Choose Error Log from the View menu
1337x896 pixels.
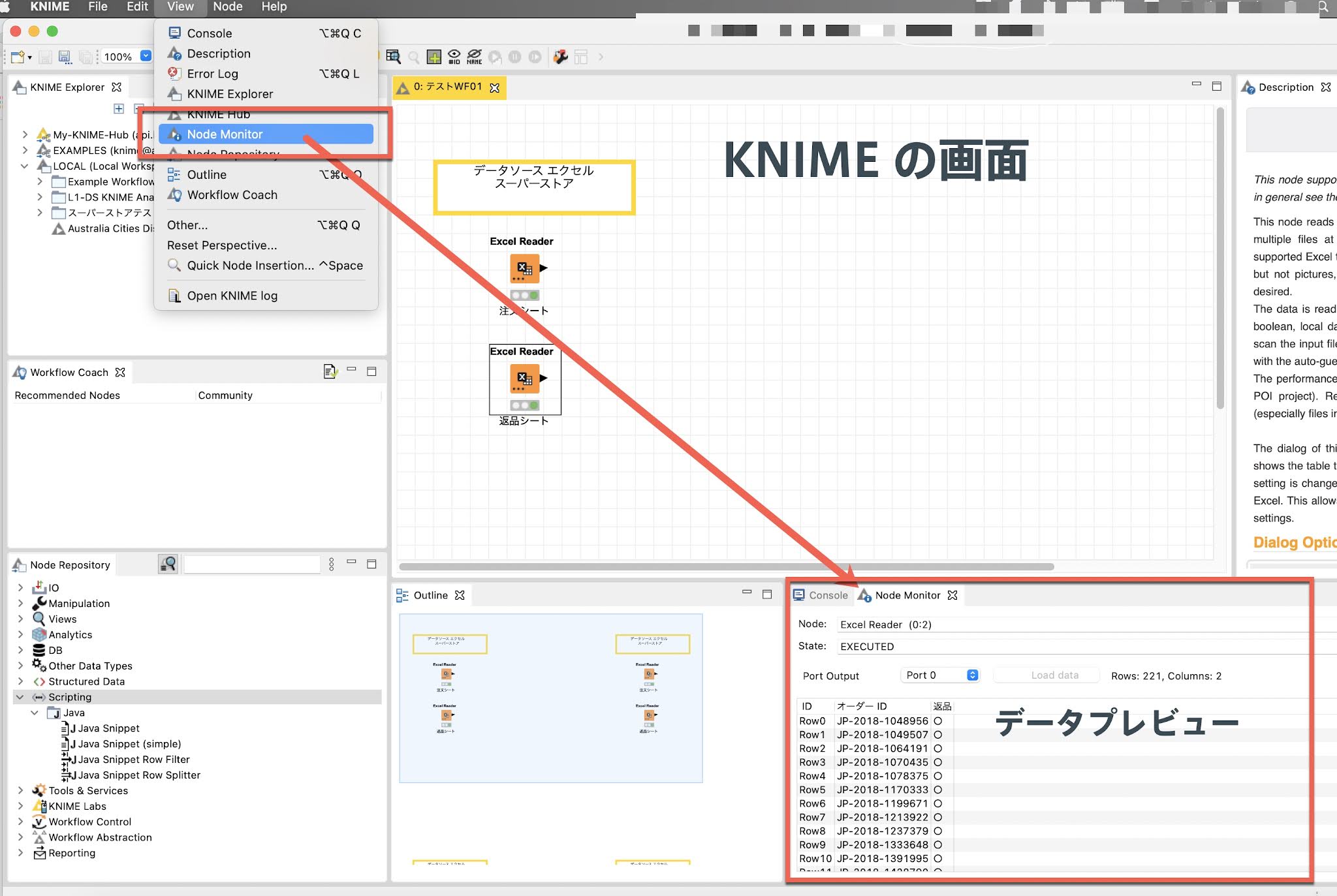pos(266,74)
